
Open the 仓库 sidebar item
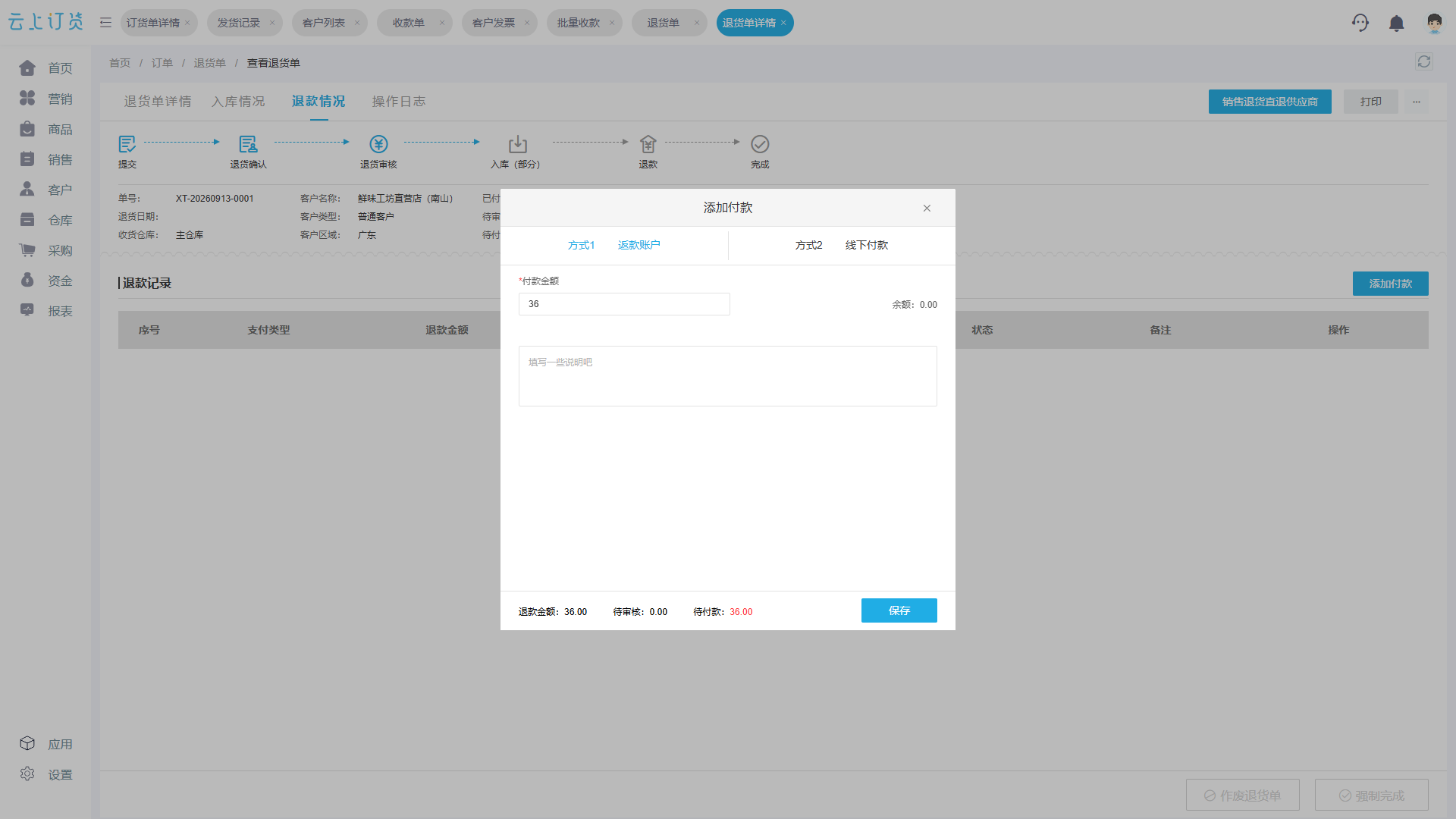point(45,220)
